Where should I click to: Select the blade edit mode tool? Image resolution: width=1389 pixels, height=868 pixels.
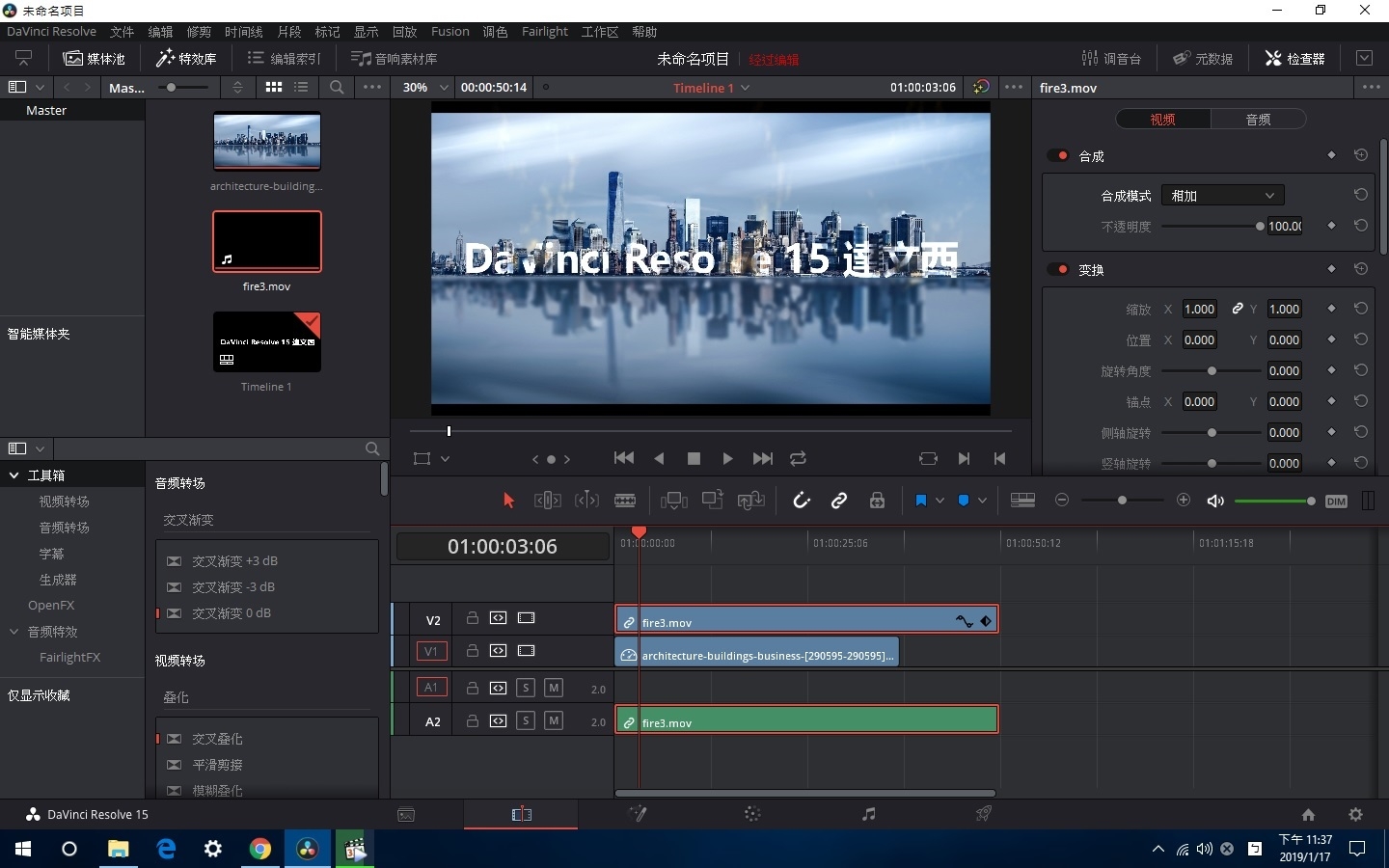625,501
